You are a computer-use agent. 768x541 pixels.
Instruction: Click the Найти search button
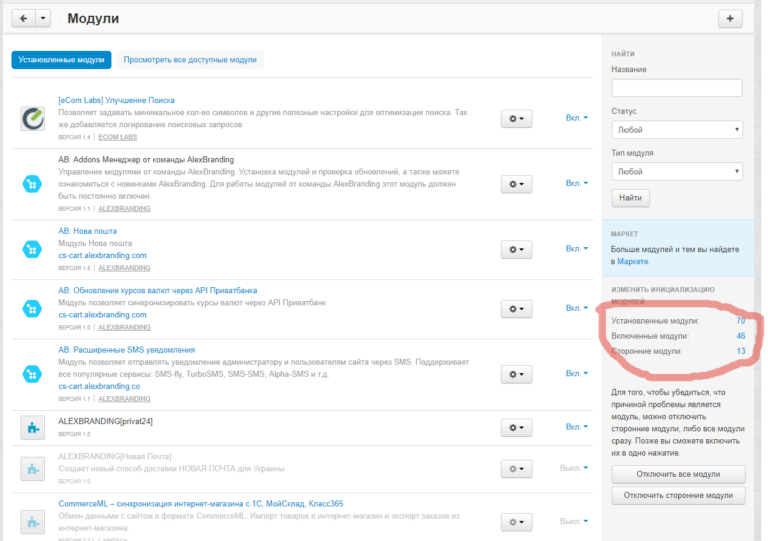[x=630, y=198]
